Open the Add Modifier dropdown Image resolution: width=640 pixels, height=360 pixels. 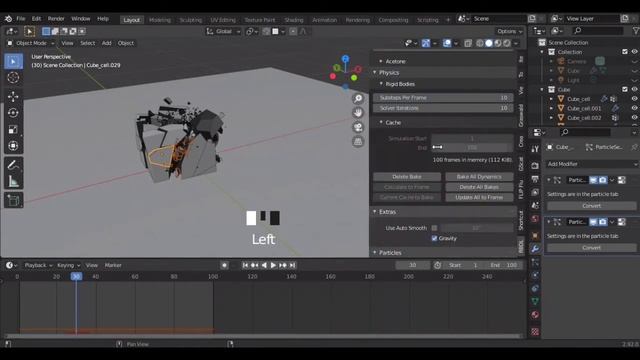coord(592,164)
